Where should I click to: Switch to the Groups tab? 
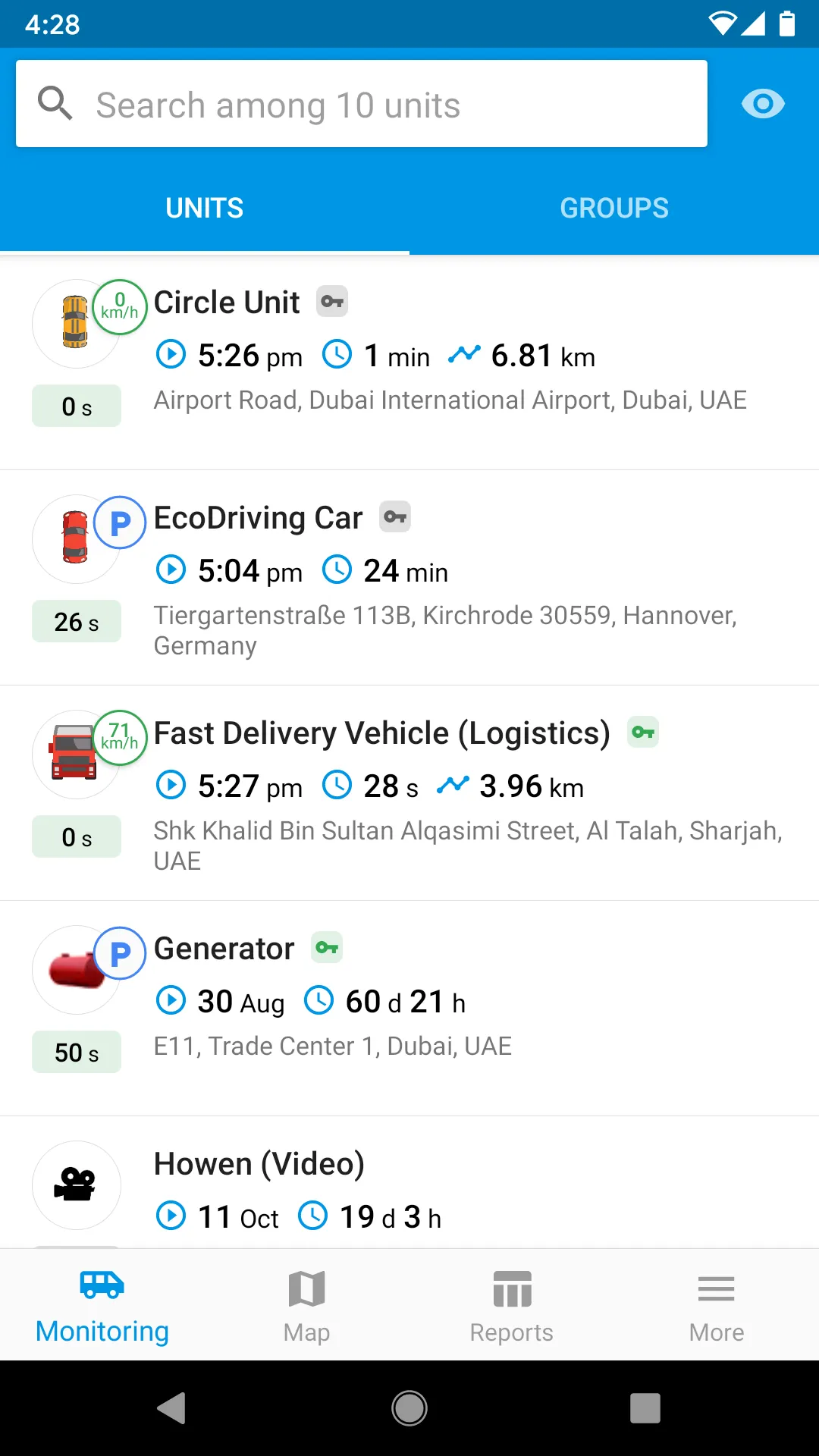[x=614, y=209]
